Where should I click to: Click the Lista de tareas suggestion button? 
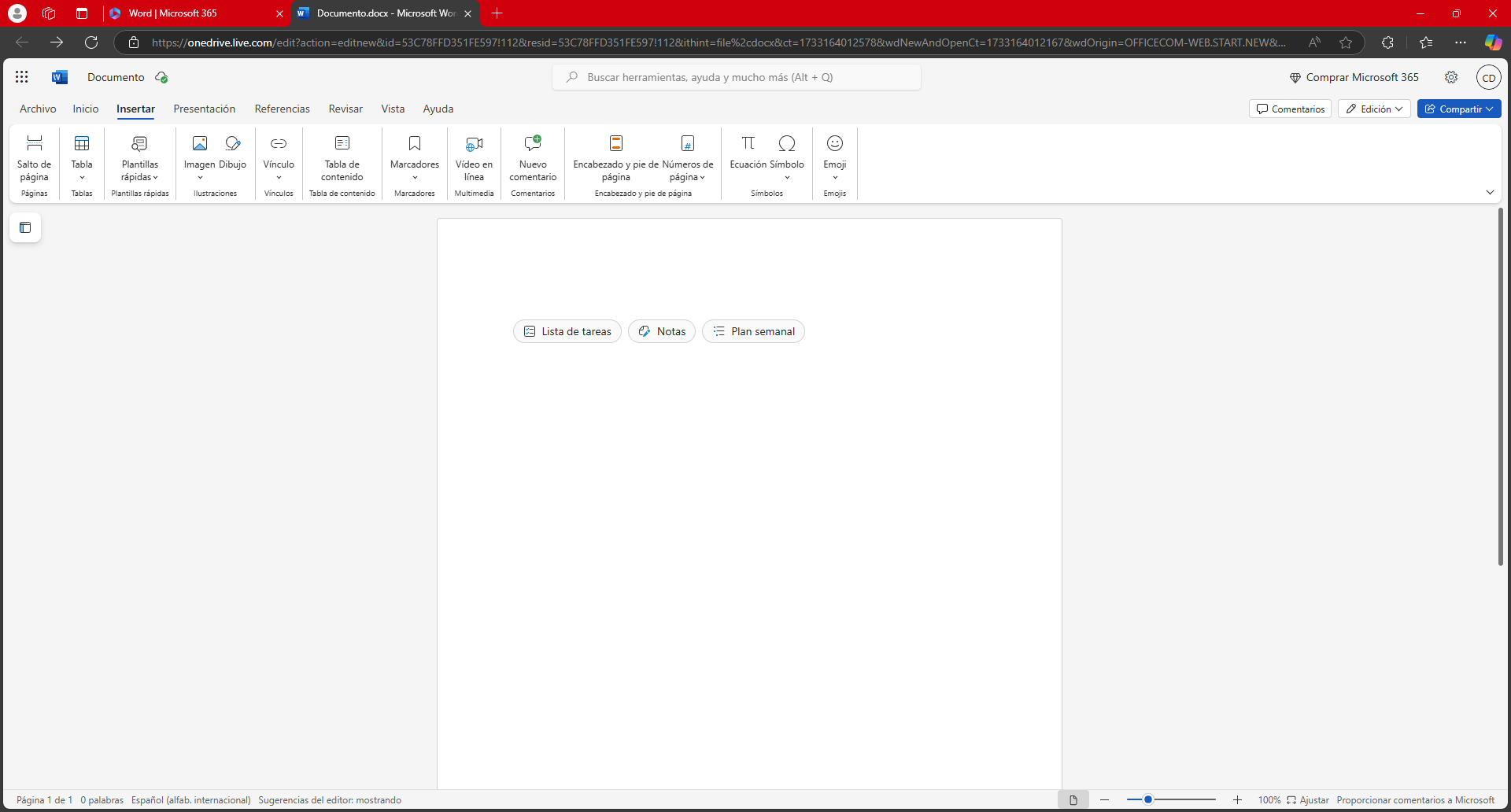coord(567,331)
